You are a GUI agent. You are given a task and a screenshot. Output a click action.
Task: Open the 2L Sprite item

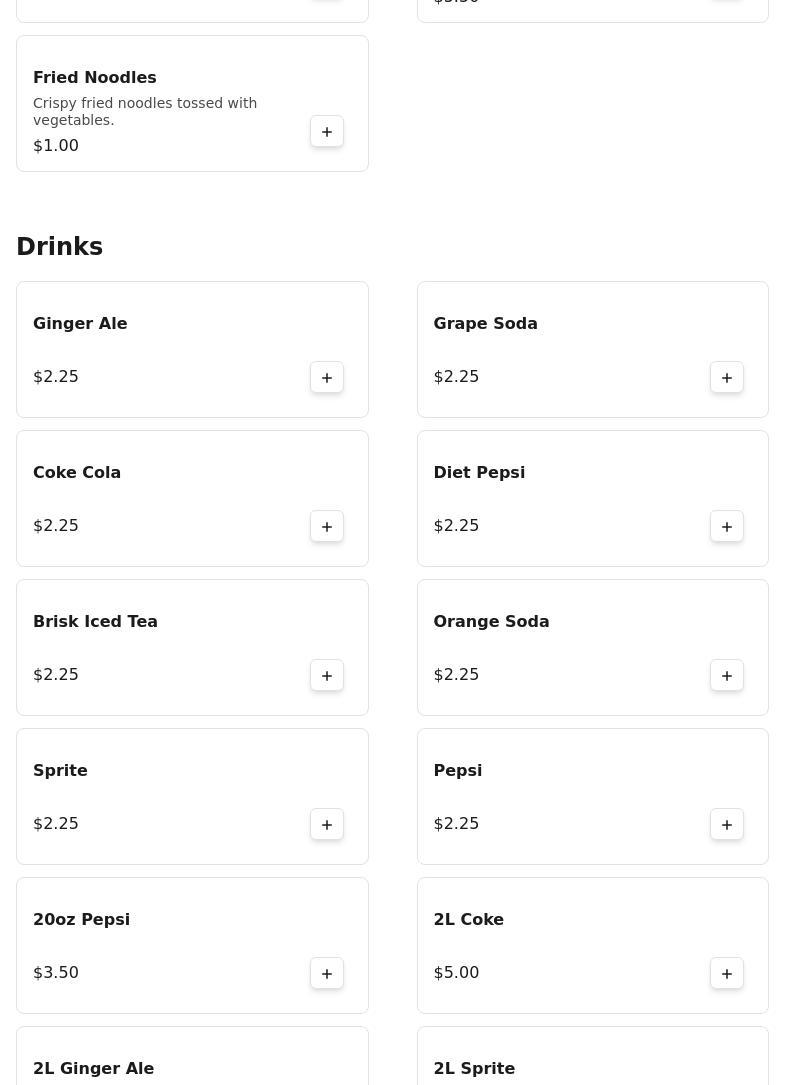(593, 1056)
